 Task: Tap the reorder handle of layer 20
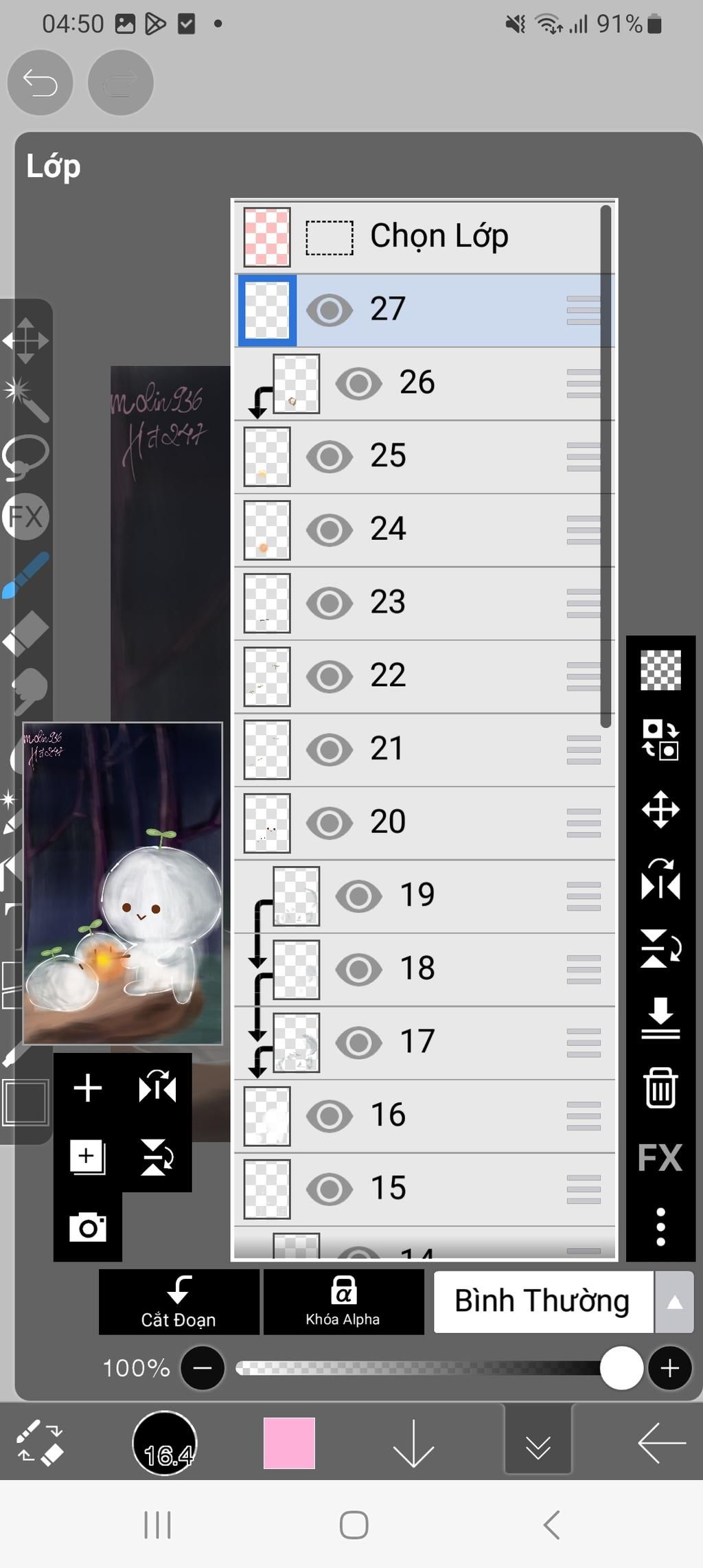(584, 823)
